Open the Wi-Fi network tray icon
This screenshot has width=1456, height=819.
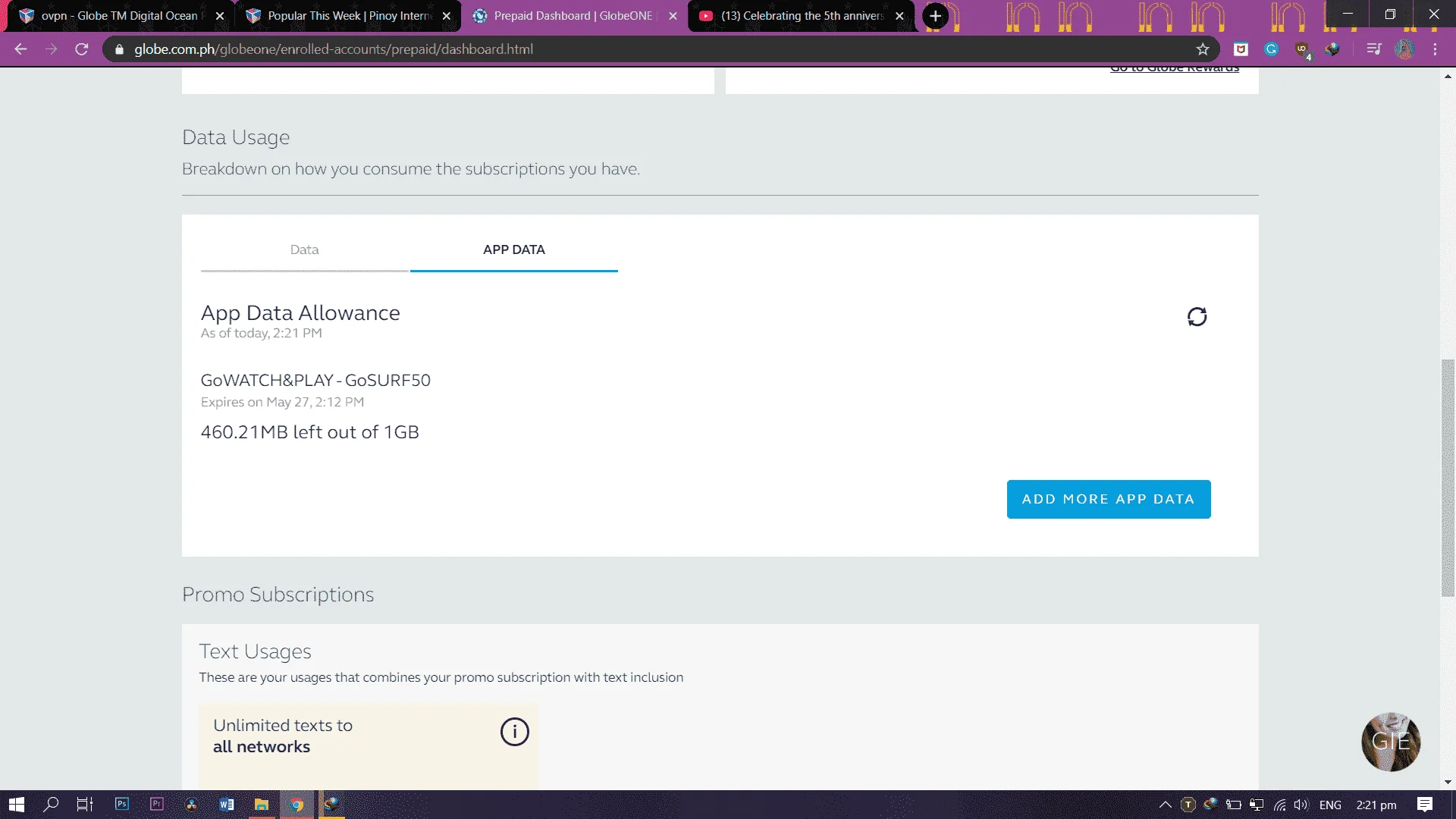click(1279, 805)
